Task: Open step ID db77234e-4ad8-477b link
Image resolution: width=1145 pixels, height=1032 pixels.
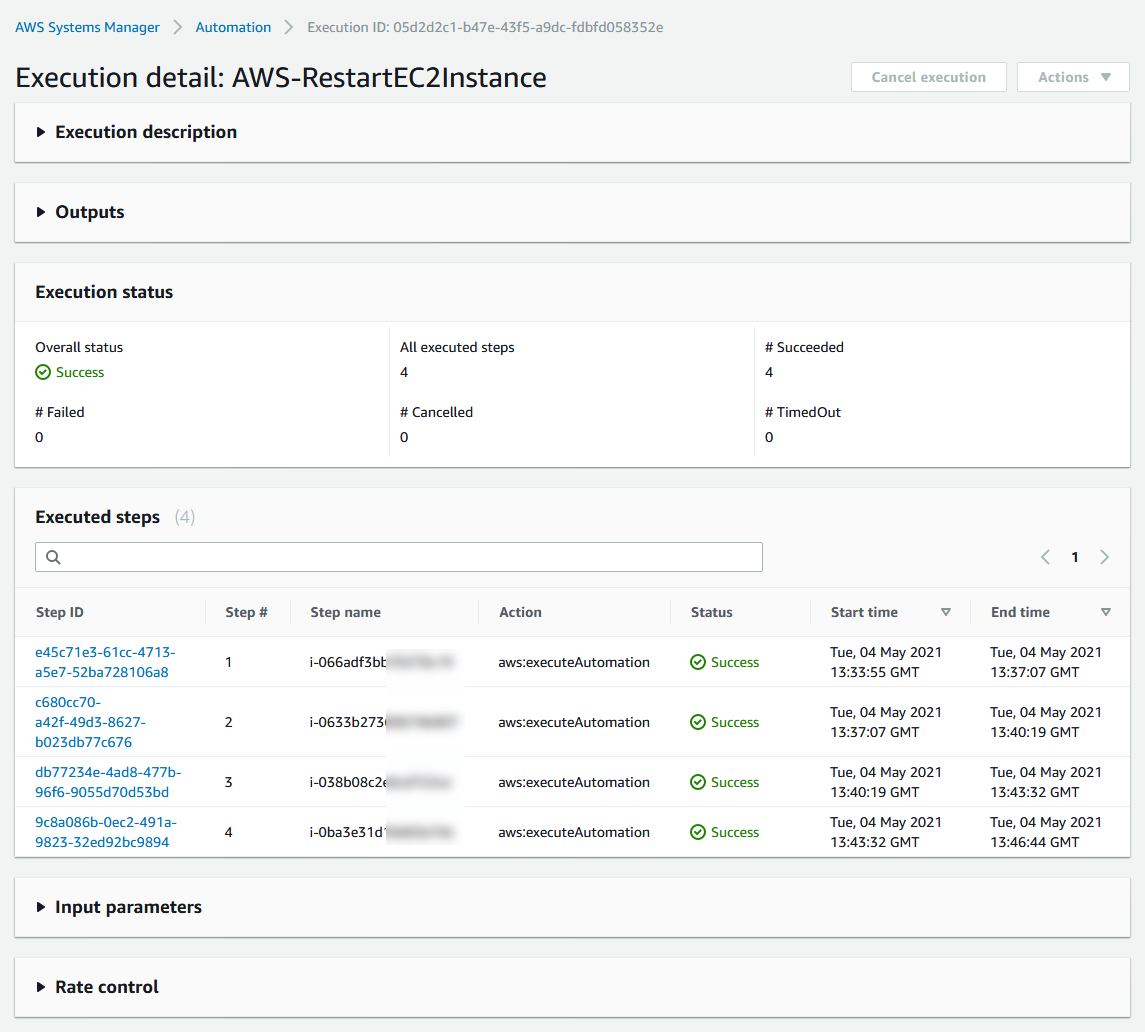Action: pos(108,781)
